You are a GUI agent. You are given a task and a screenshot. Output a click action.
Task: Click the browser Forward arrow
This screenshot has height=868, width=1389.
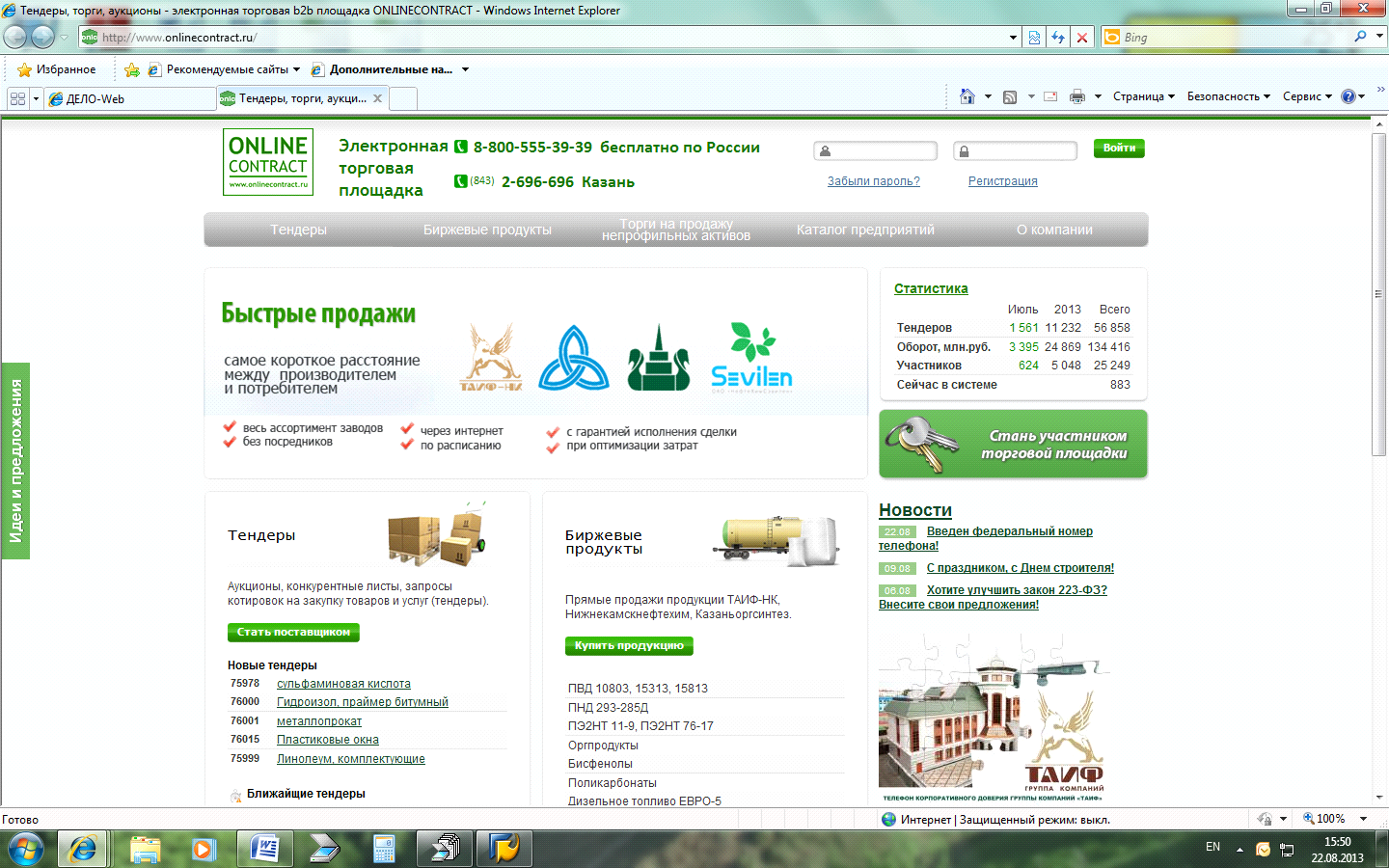(42, 37)
